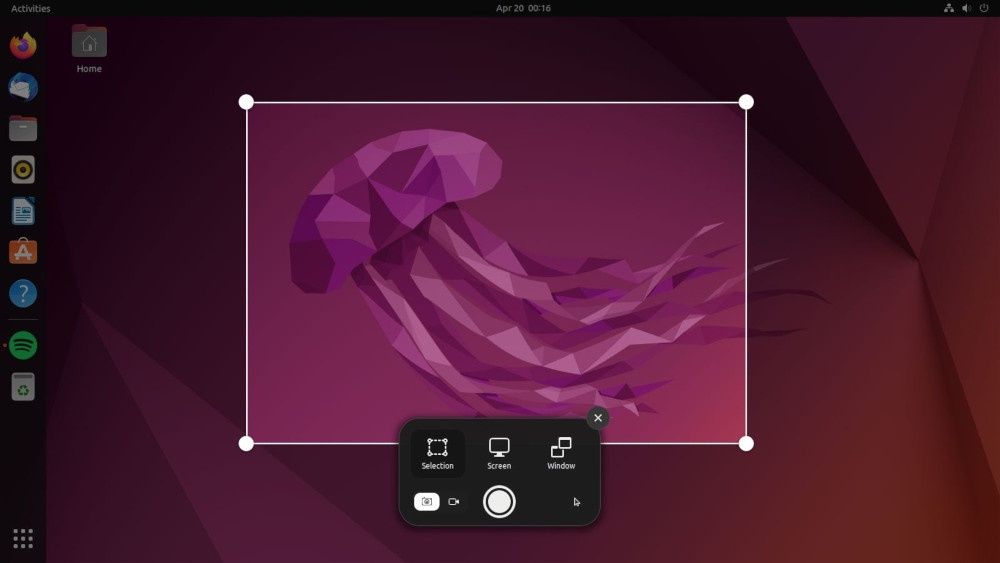Choose screenshot (camera) mode toggle

pyautogui.click(x=427, y=502)
